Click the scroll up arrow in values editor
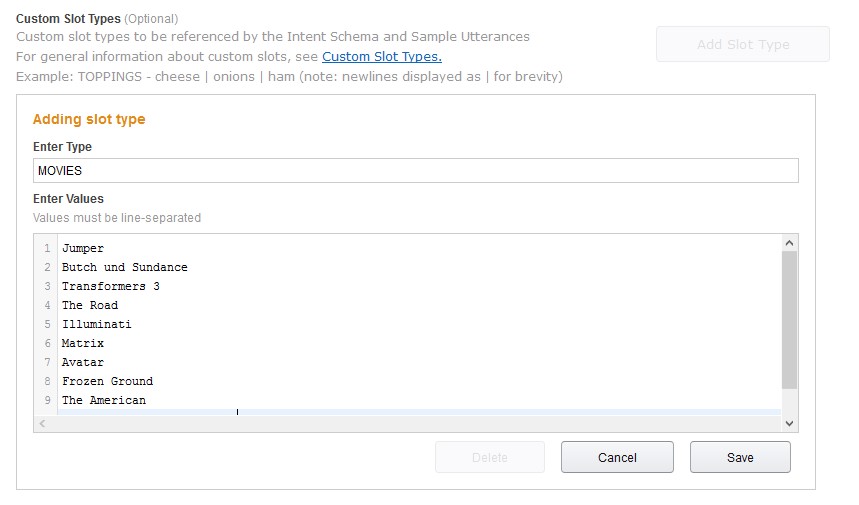Image resolution: width=859 pixels, height=505 pixels. tap(789, 243)
